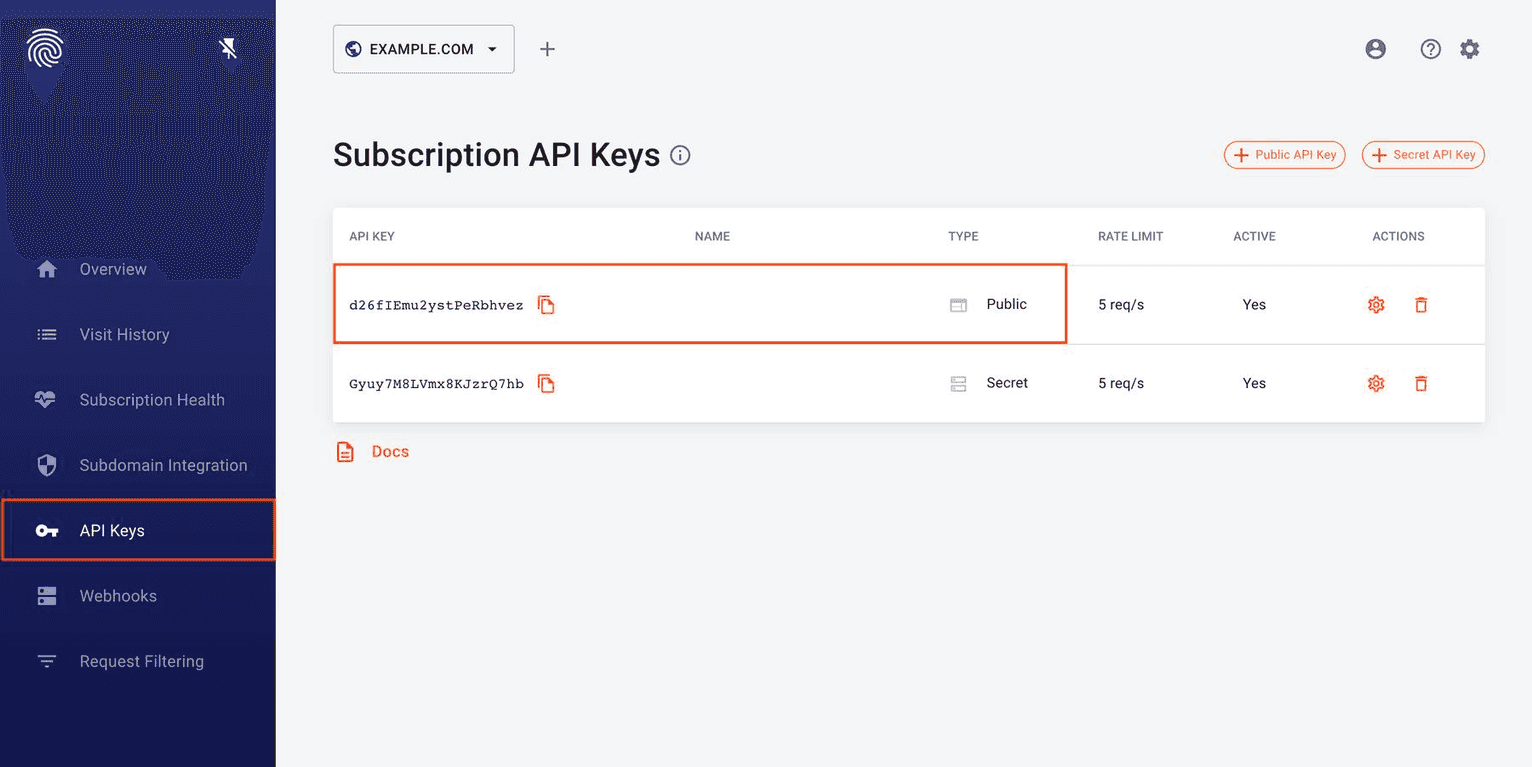Screen dimensions: 1532x767
Task: Create a new Secret API Key
Action: pos(1423,155)
